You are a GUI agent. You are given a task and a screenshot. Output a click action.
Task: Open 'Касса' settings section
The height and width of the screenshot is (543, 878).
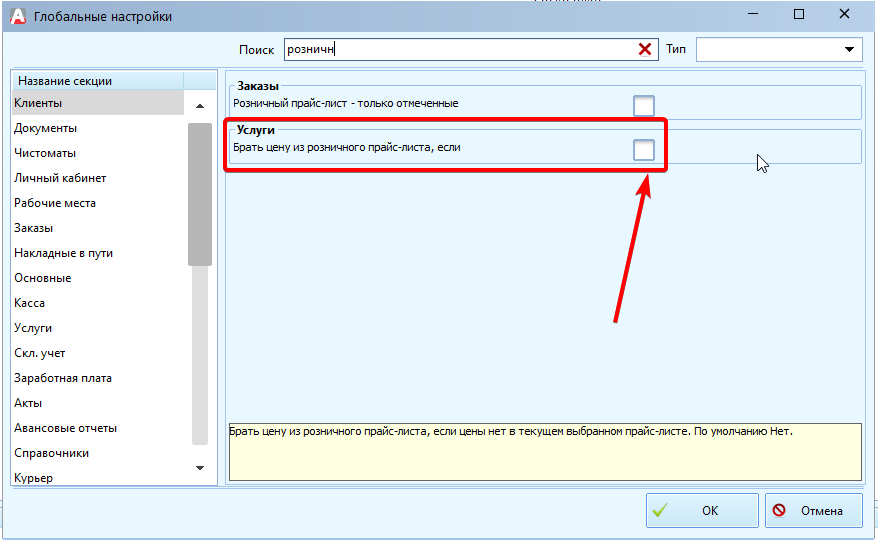[29, 303]
